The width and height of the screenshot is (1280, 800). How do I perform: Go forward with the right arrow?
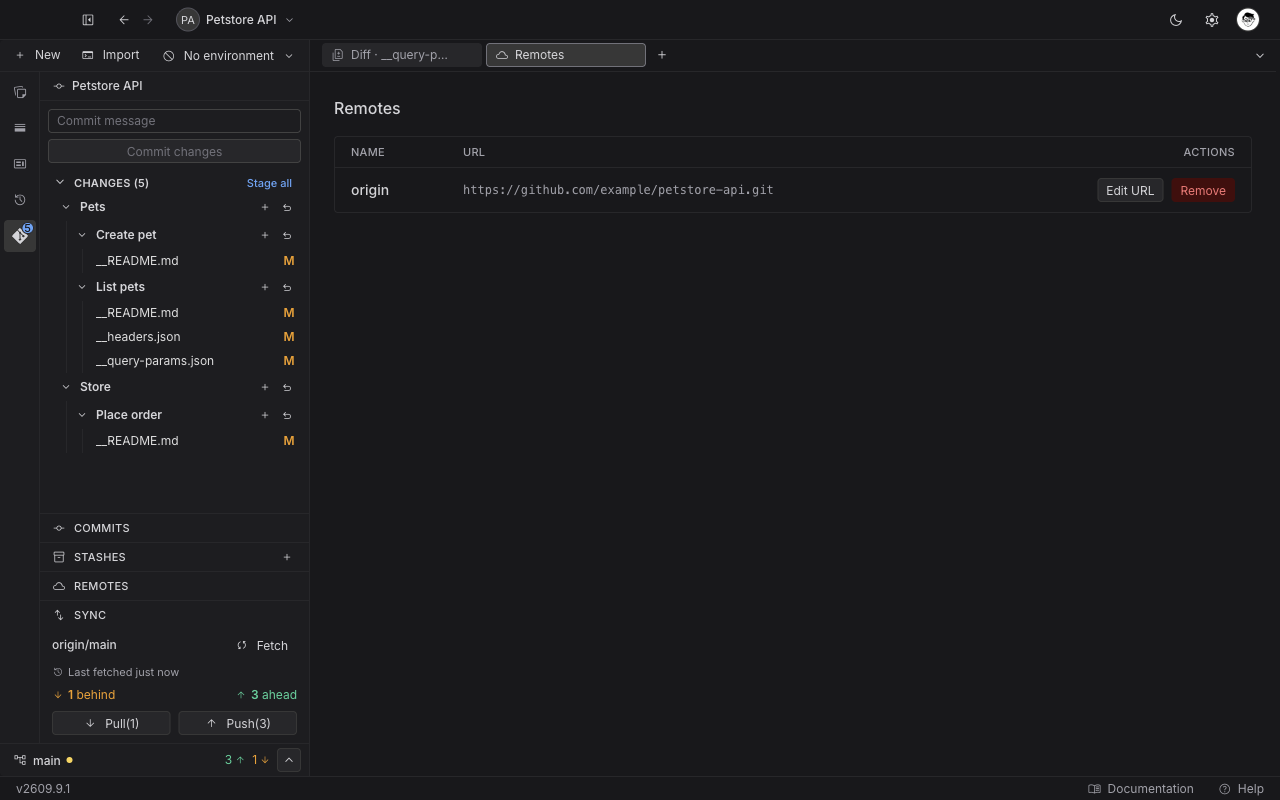148,20
